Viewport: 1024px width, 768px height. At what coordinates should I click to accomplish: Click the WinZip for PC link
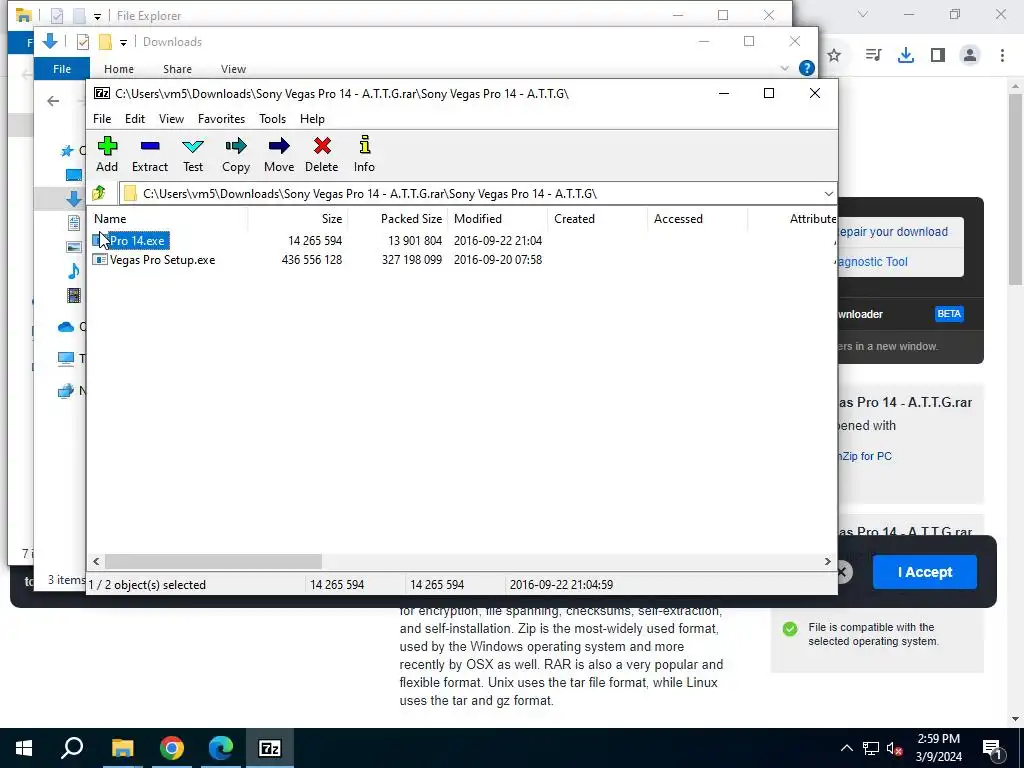865,456
